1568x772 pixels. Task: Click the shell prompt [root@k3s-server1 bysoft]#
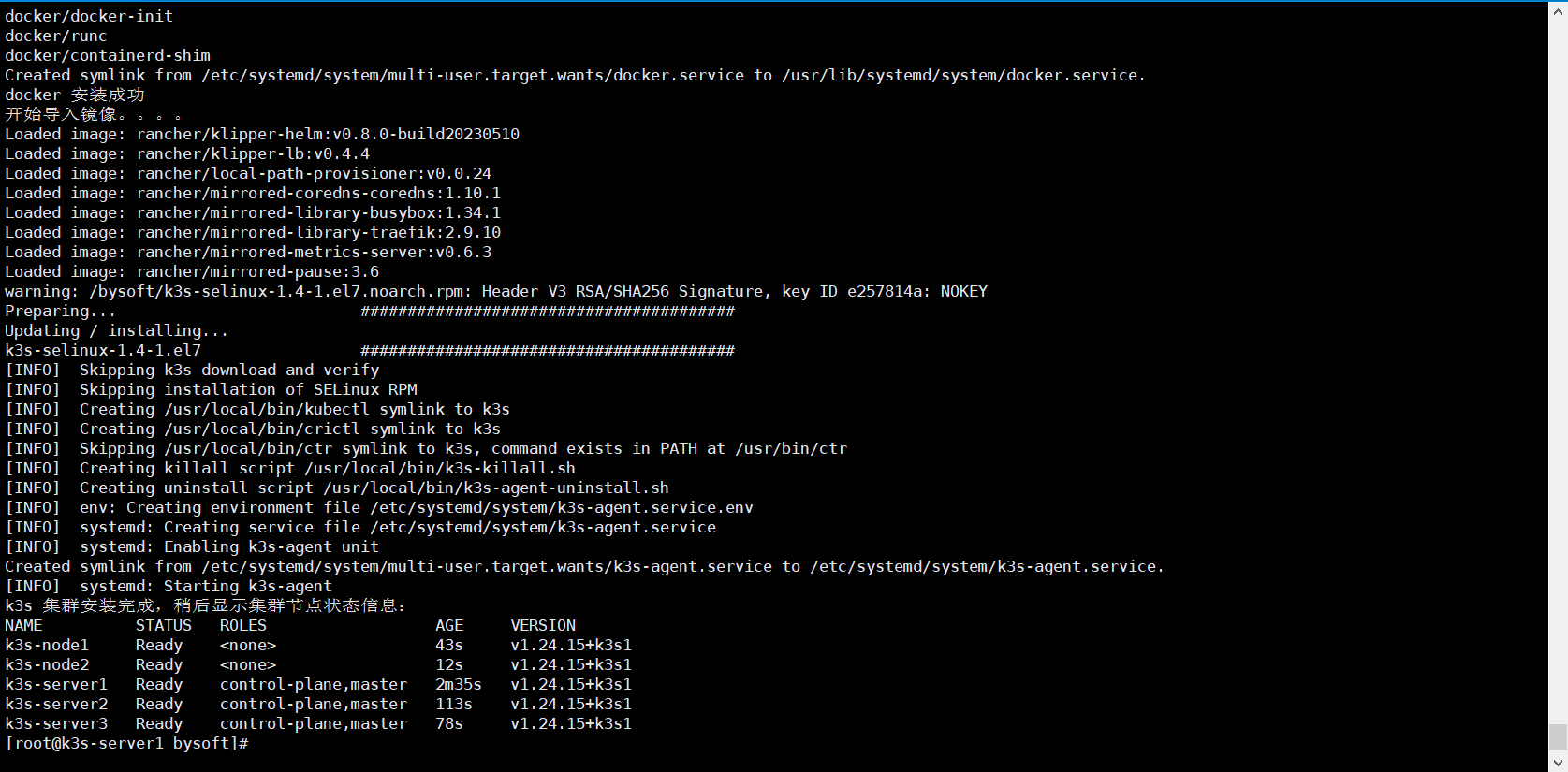pyautogui.click(x=126, y=743)
